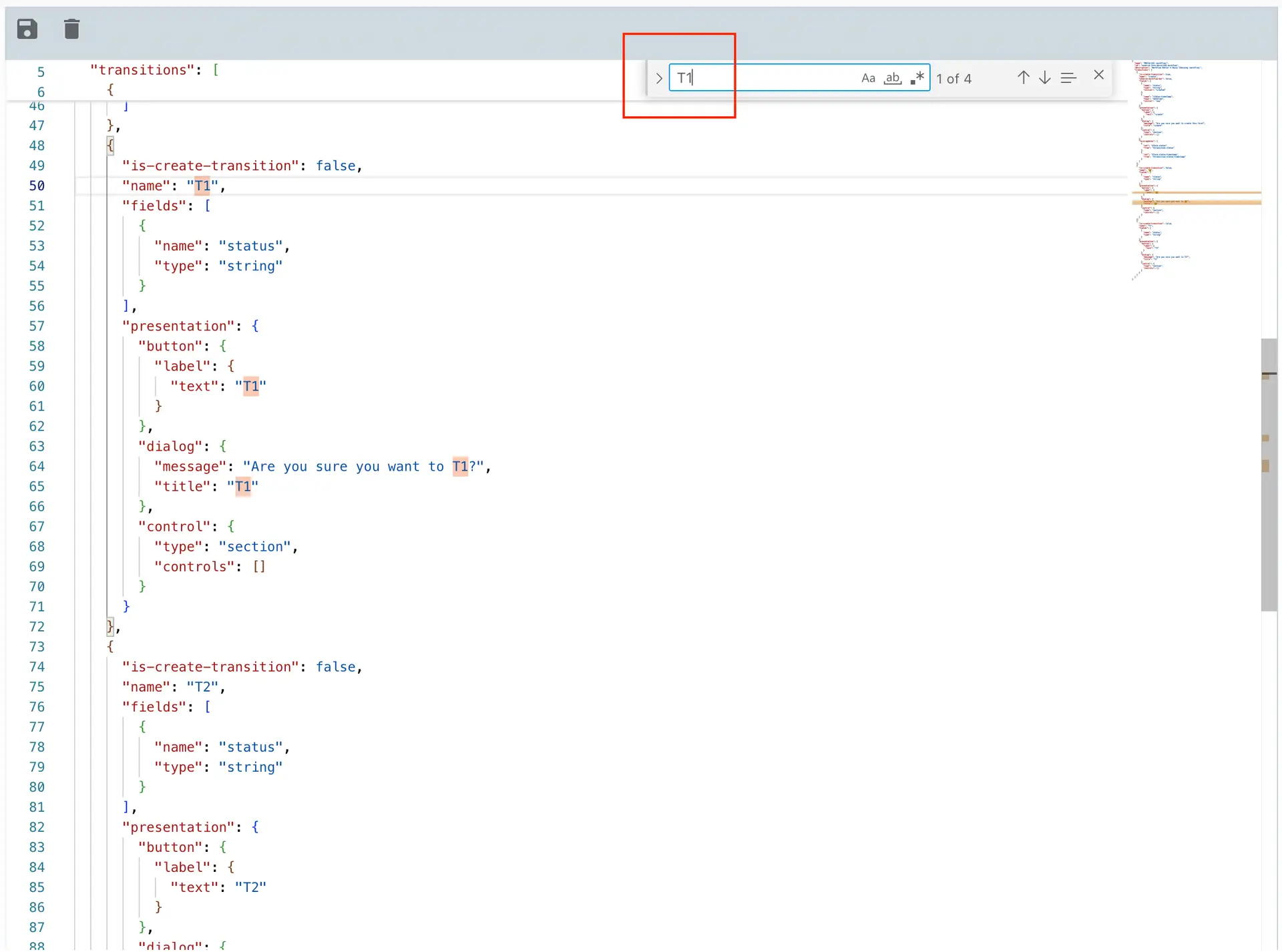Viewport: 1282px width, 952px height.
Task: Expand the replace field chevron
Action: (659, 78)
